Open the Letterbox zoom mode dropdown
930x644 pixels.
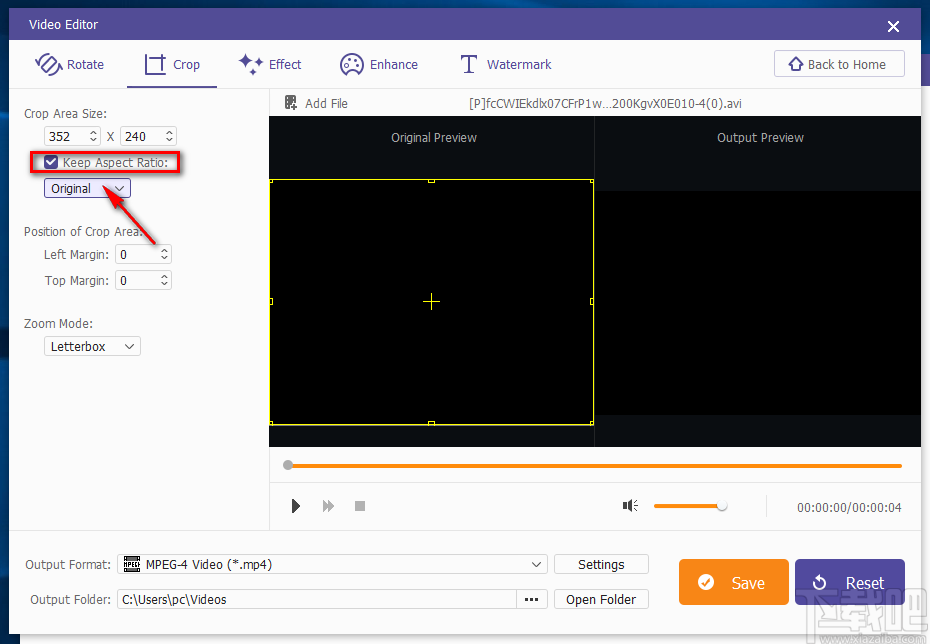pos(92,346)
